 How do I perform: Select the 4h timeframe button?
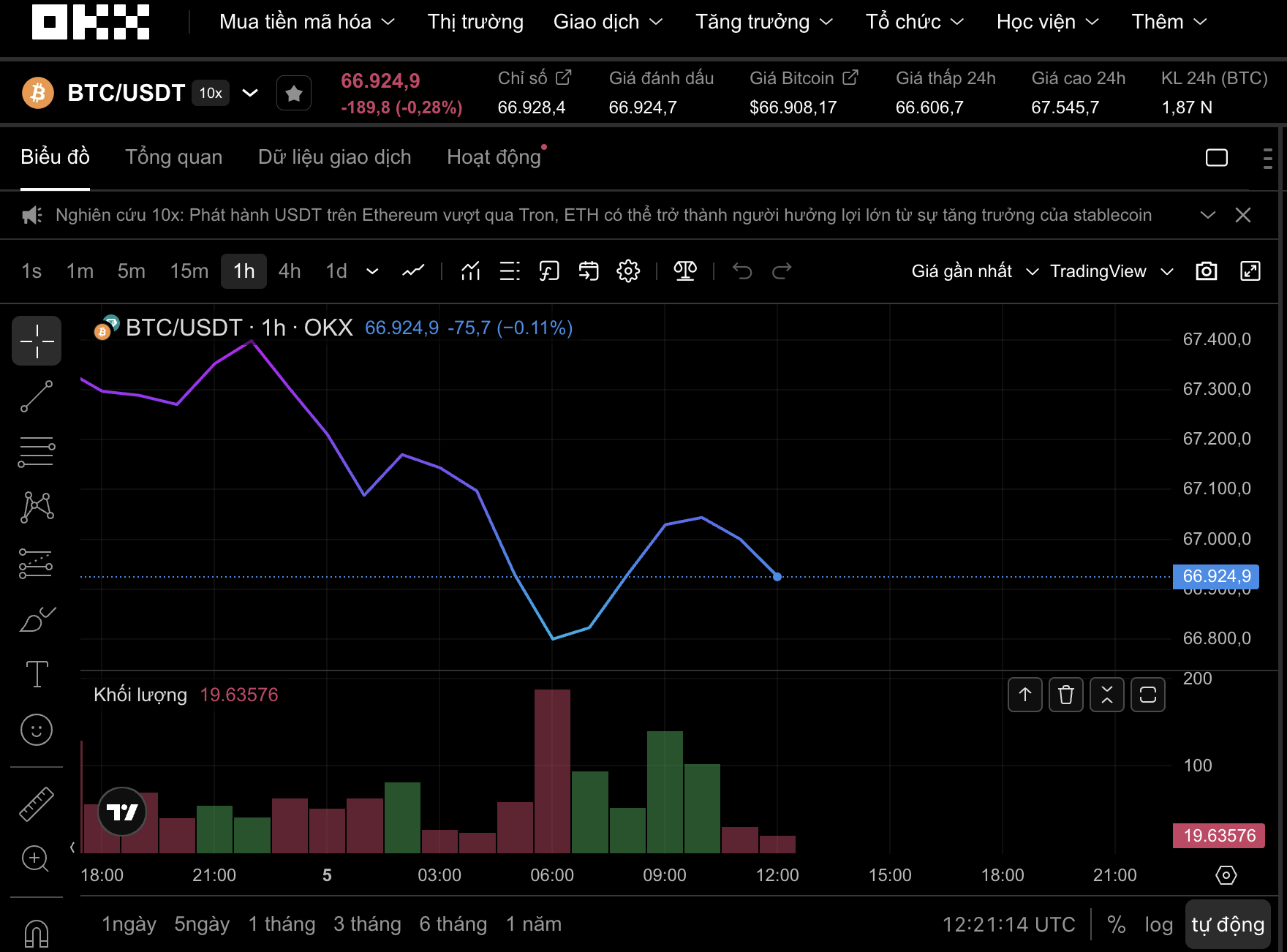point(290,271)
